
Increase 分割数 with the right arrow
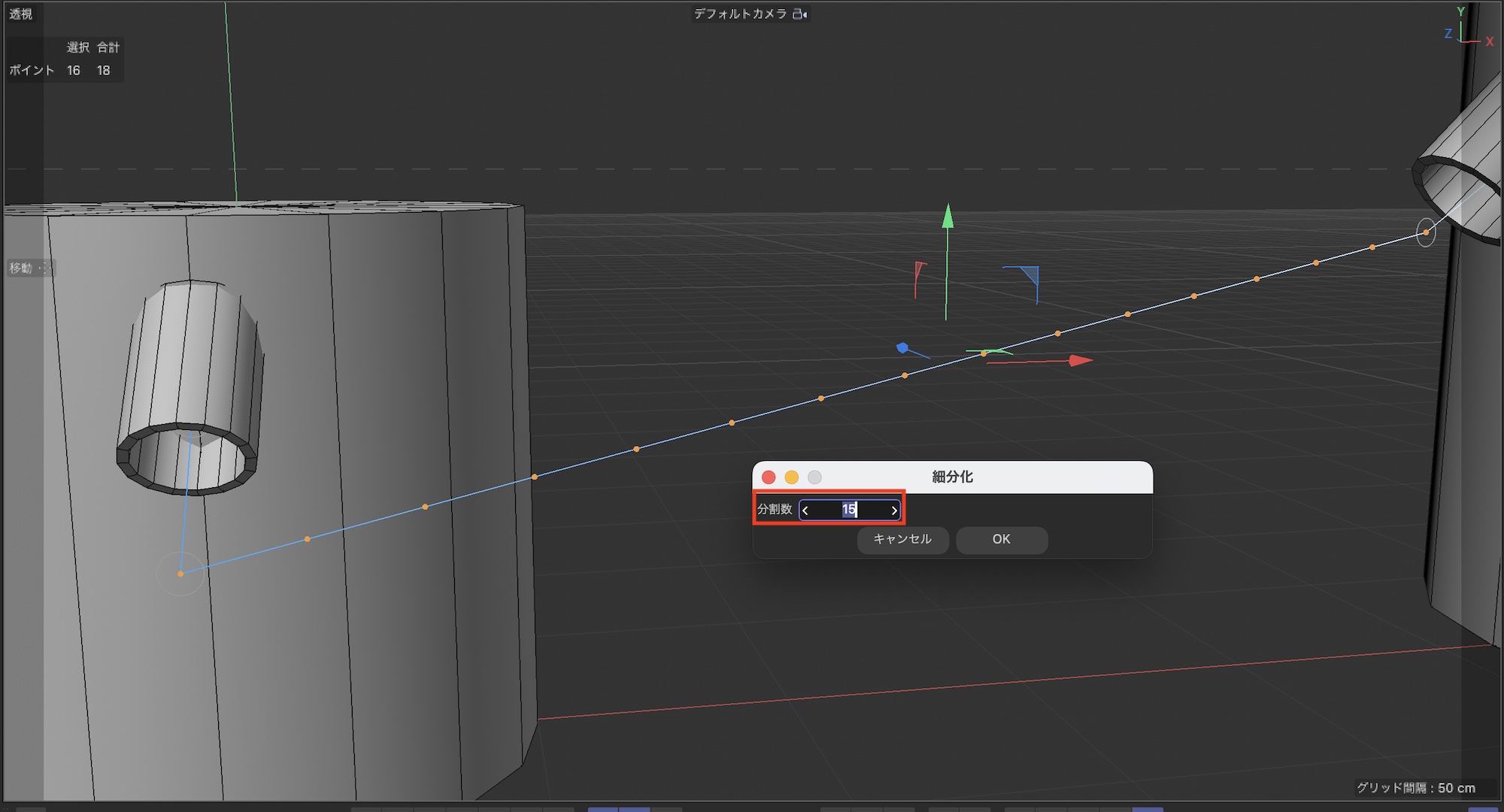click(893, 511)
